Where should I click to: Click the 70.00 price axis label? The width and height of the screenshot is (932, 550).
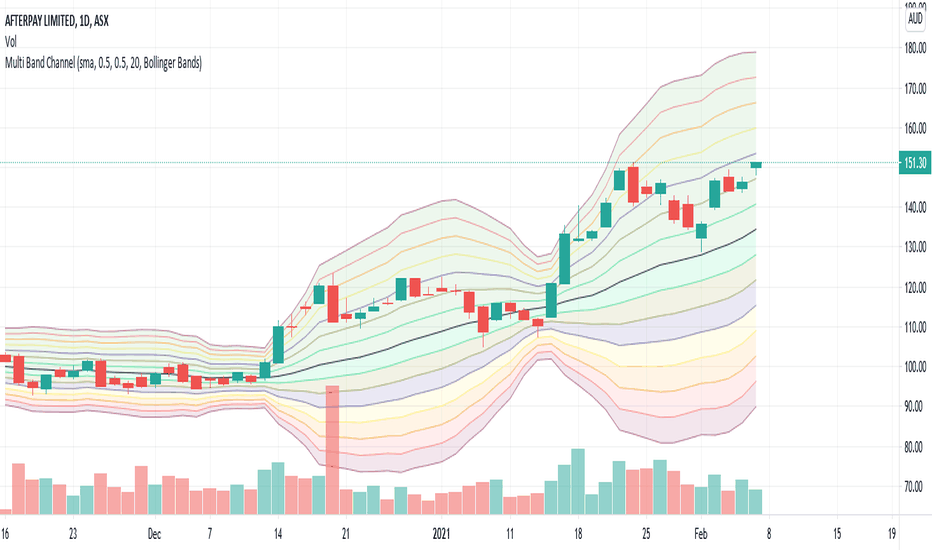coord(915,487)
